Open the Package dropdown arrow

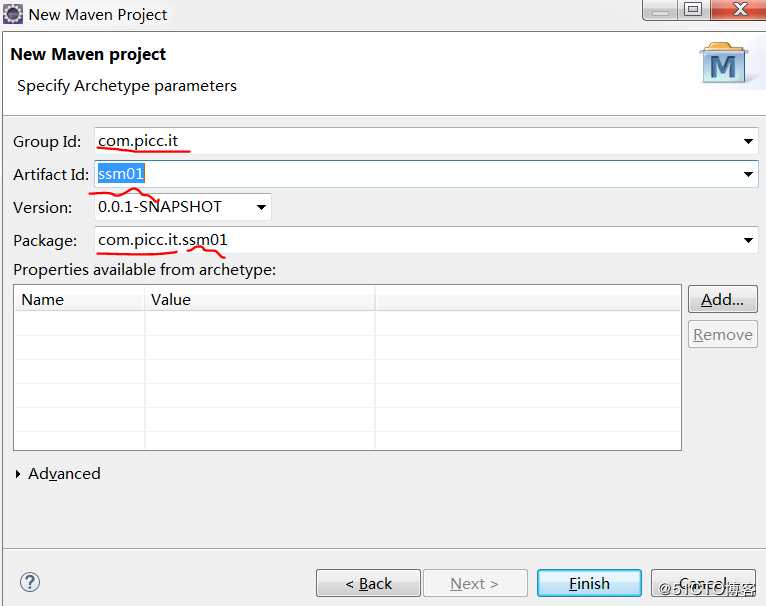[x=748, y=240]
